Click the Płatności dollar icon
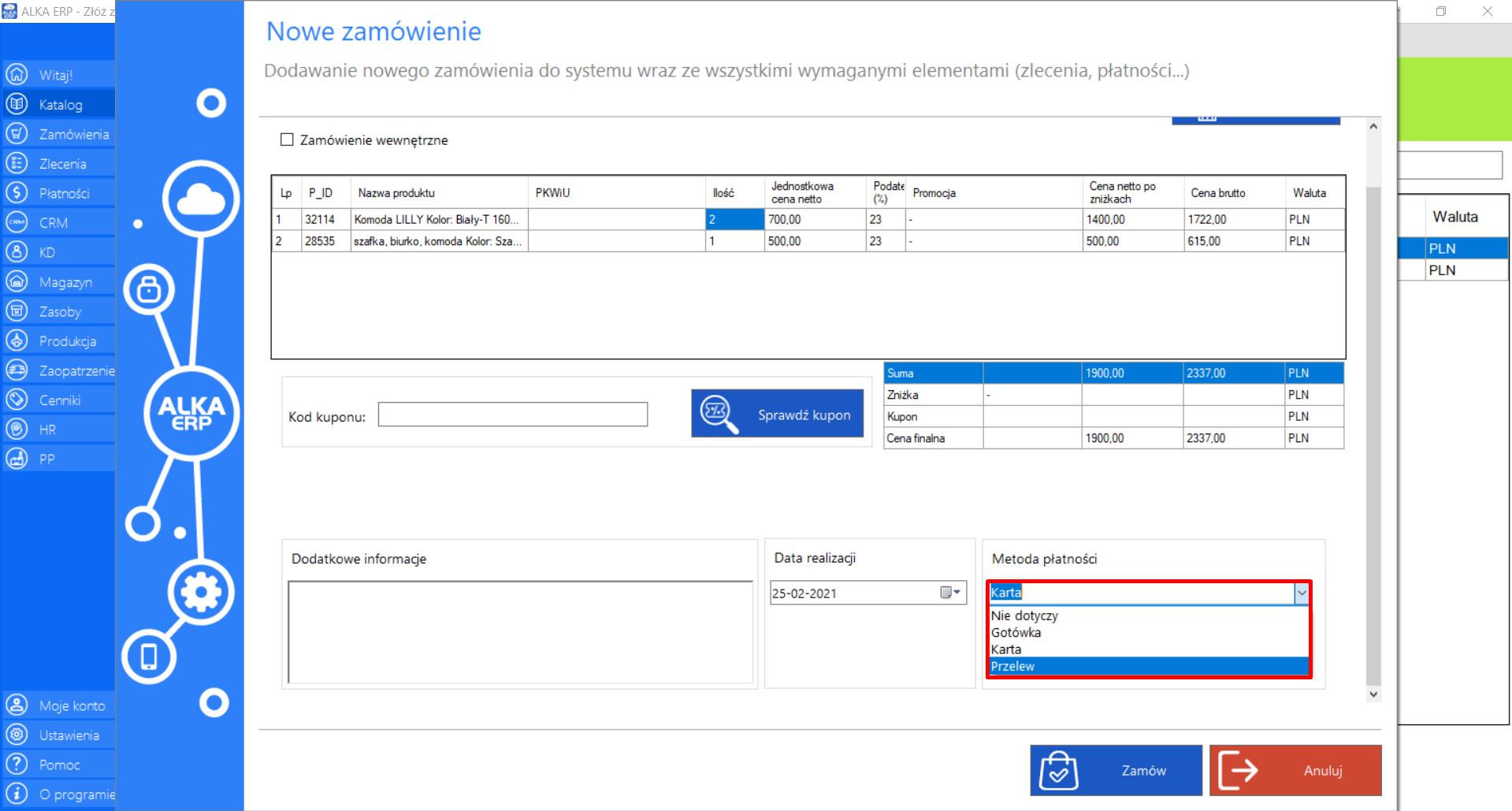This screenshot has width=1512, height=811. coord(17,193)
